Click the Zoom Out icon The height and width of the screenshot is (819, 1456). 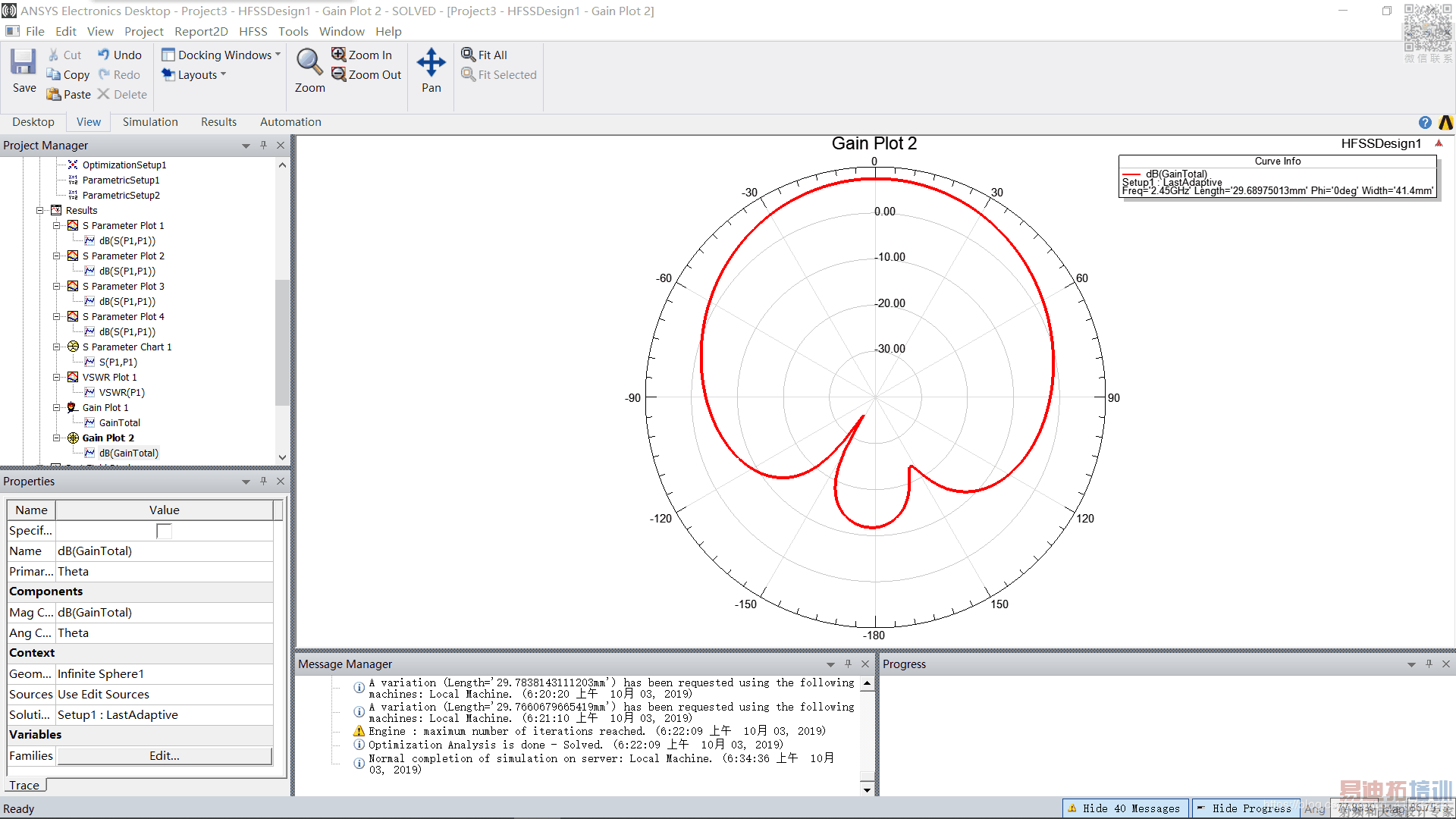[339, 74]
